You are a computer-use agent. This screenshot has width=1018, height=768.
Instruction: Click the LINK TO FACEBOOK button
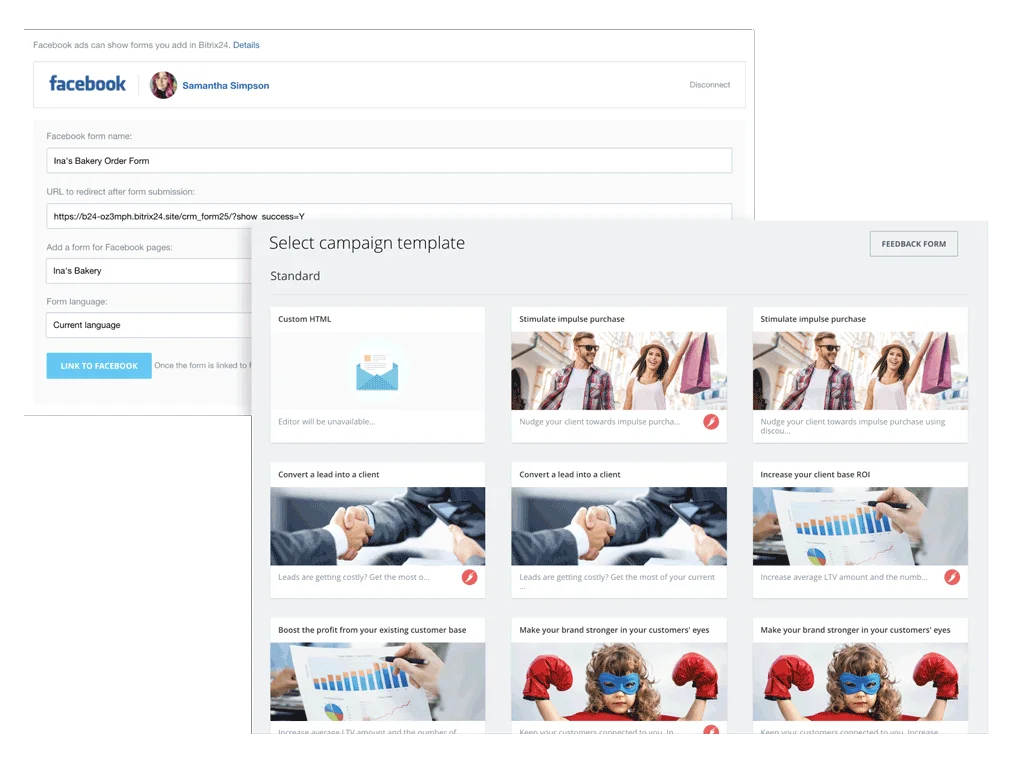tap(99, 365)
